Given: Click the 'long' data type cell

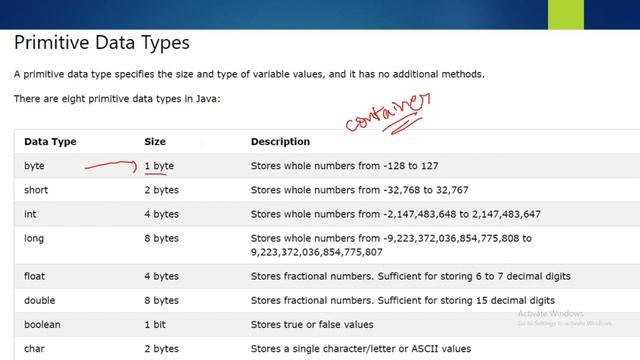Looking at the screenshot, I should tap(34, 238).
